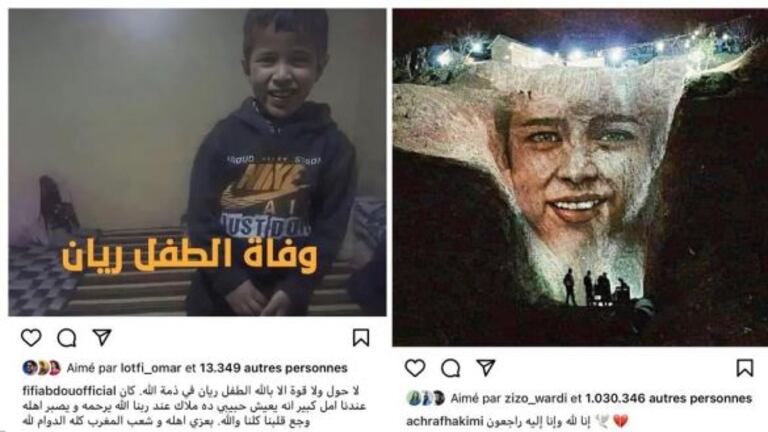Screen dimensions: 768x432
Task: Click liker avatars beside lotfi_omar
Action: tap(42, 368)
